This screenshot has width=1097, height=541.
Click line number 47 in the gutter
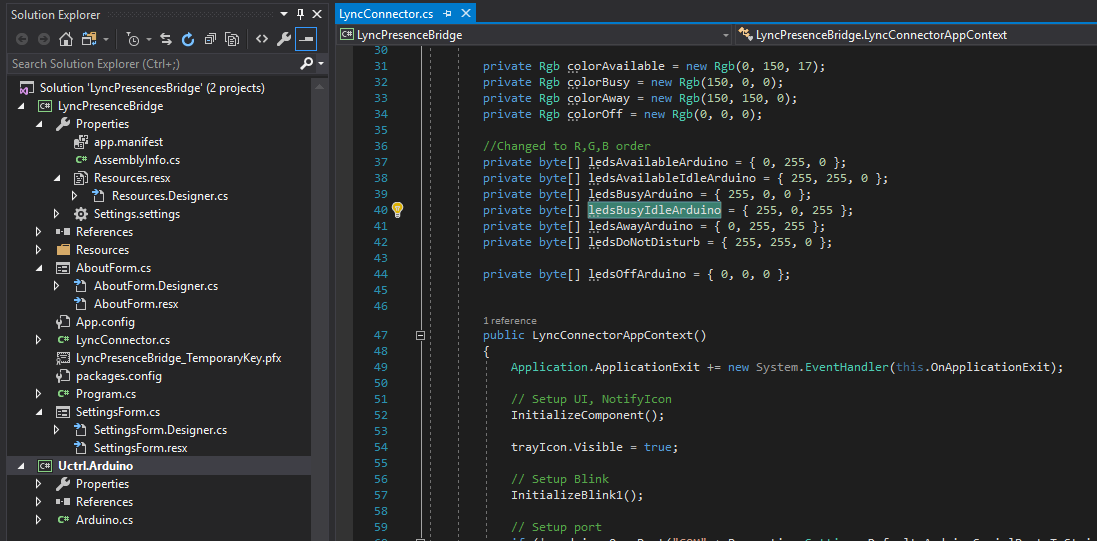tap(381, 335)
